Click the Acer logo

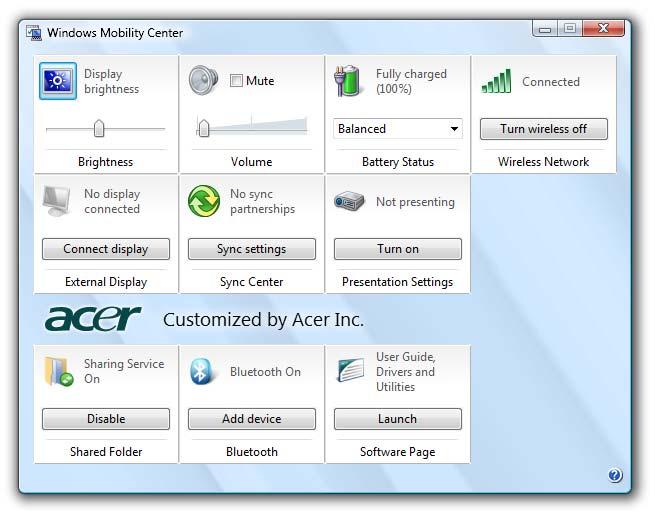click(x=93, y=318)
